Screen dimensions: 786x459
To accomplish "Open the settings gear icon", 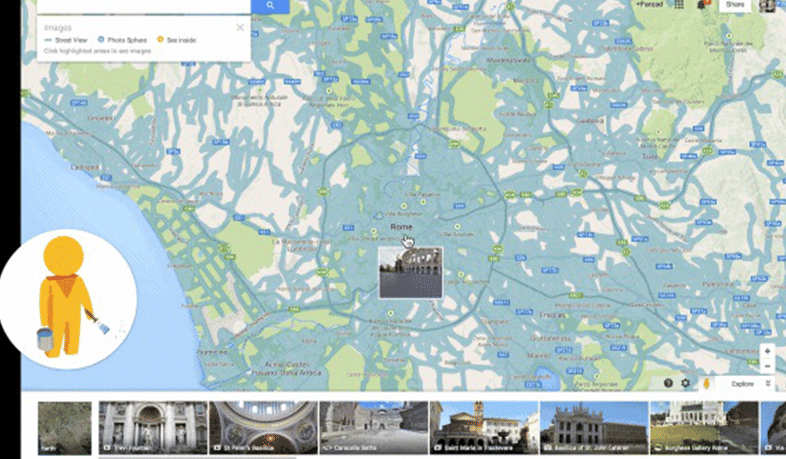I will click(685, 383).
